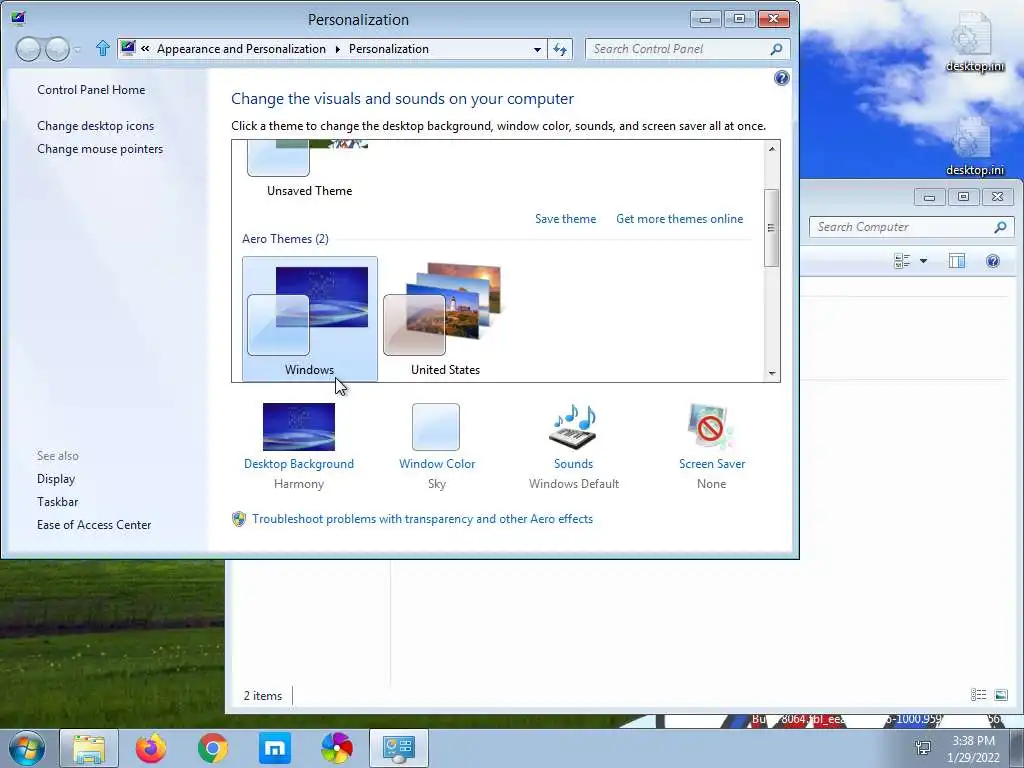
Task: Open the recent pages dropdown arrow
Action: [78, 50]
